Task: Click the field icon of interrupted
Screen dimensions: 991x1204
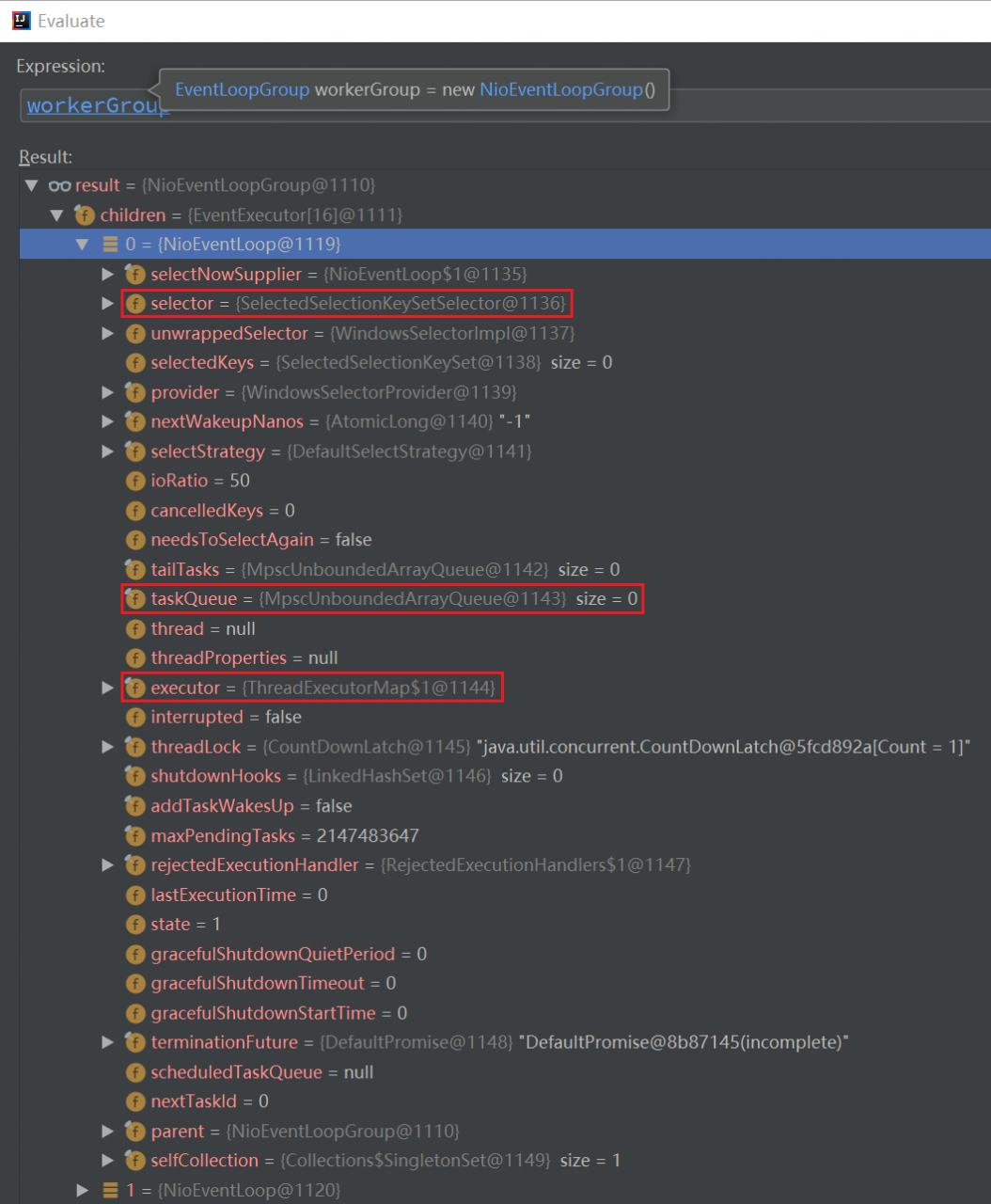Action: [135, 718]
